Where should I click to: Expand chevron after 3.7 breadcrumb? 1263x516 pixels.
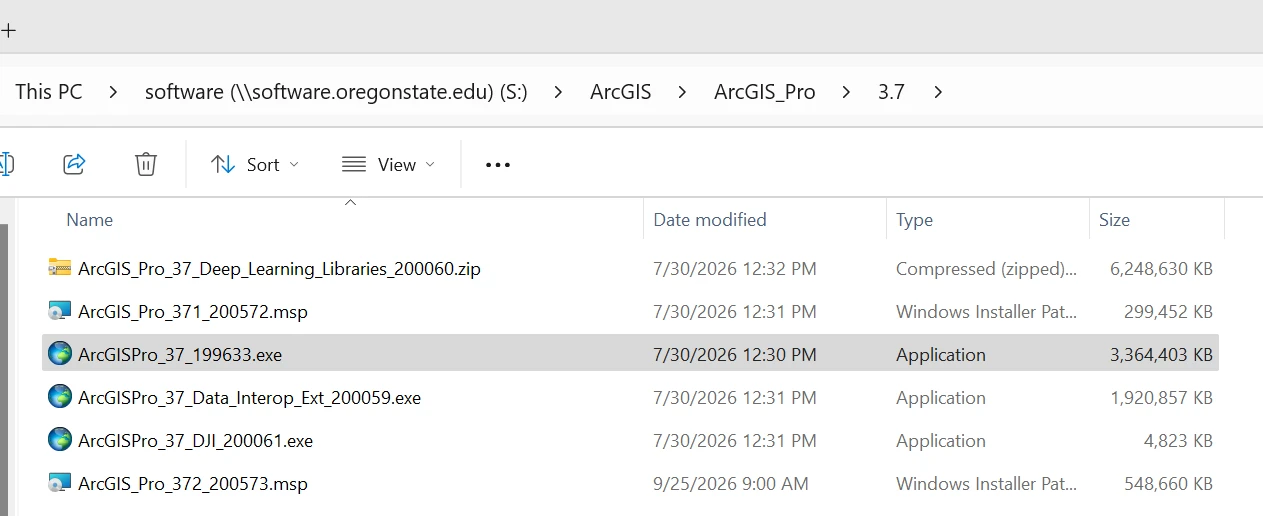click(937, 92)
